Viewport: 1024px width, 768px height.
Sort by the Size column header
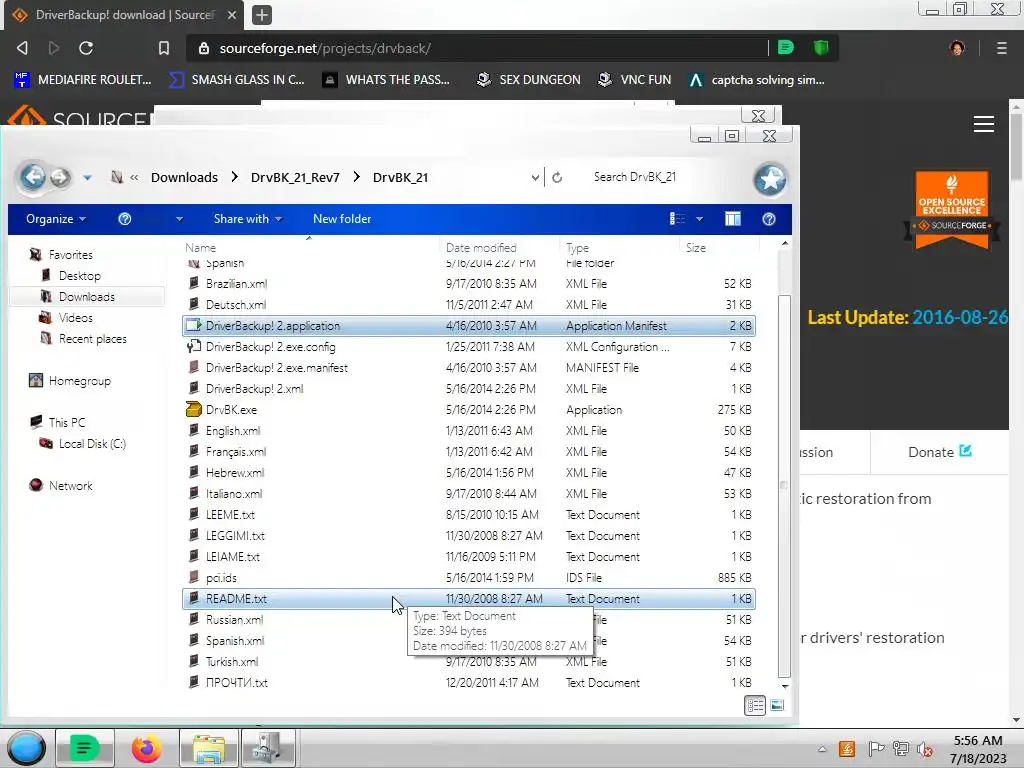[696, 248]
